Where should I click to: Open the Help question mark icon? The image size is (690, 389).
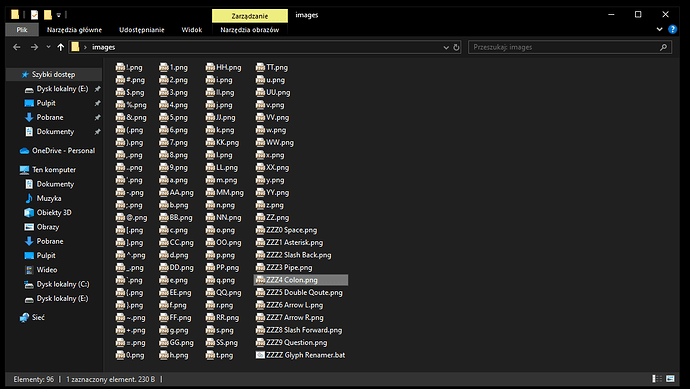pyautogui.click(x=672, y=29)
